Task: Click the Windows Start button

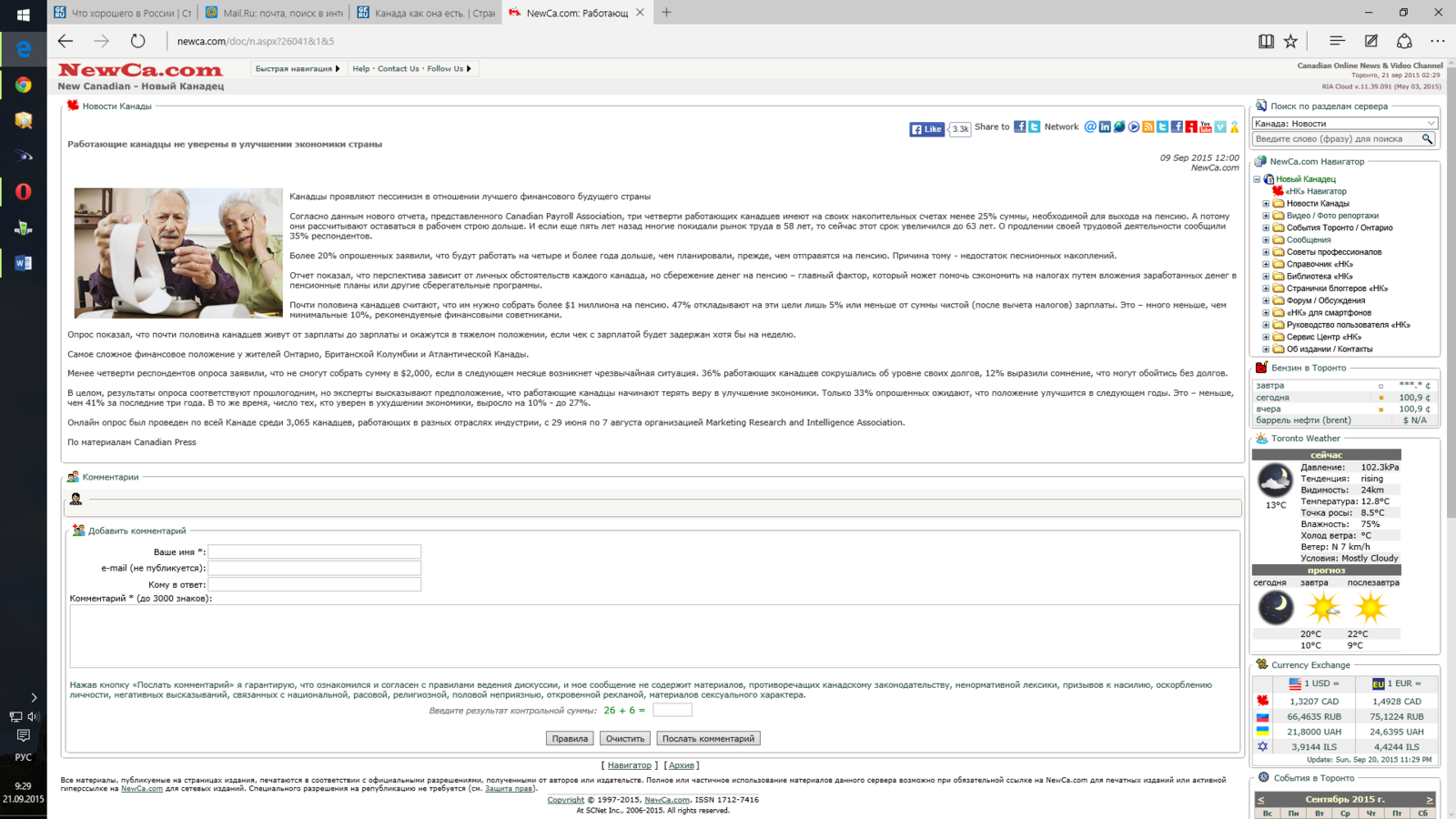Action: [x=24, y=14]
